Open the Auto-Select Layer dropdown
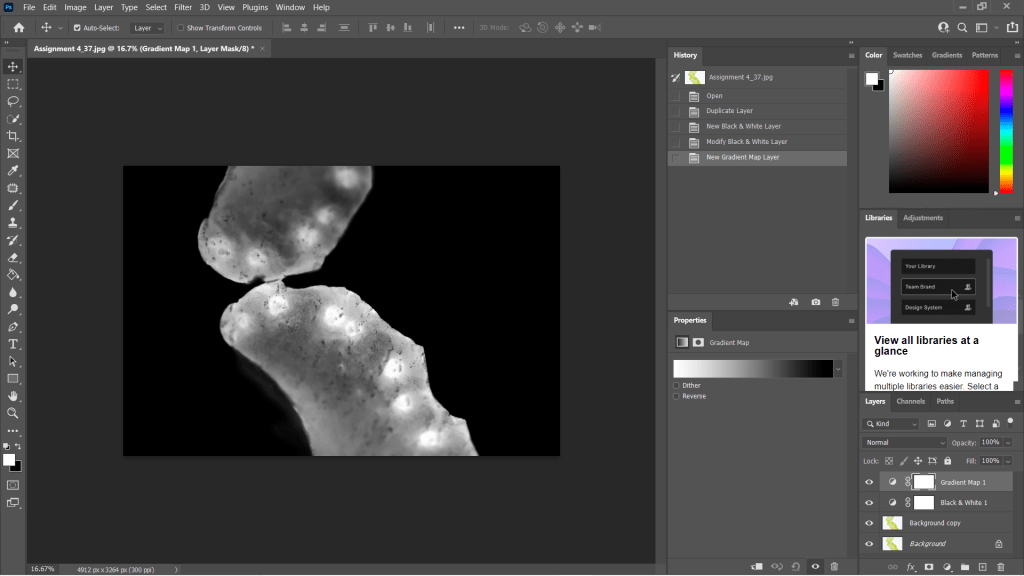The image size is (1024, 576). pyautogui.click(x=148, y=28)
